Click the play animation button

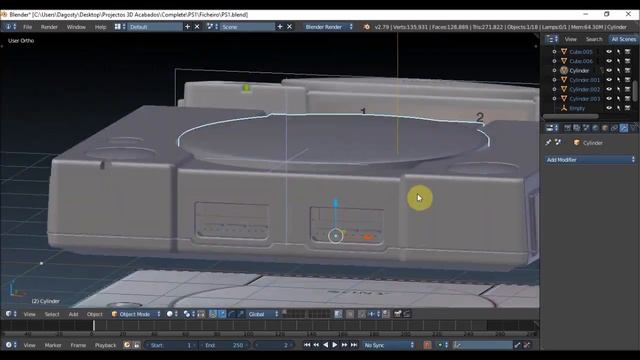click(x=335, y=345)
